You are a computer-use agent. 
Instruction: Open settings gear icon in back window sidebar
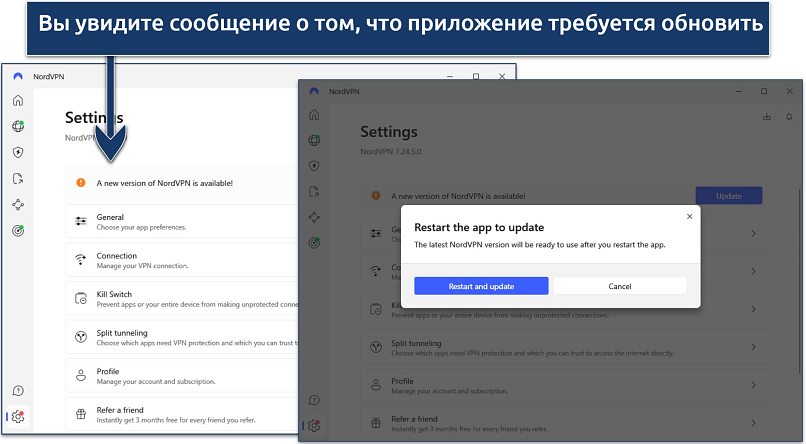coord(18,416)
